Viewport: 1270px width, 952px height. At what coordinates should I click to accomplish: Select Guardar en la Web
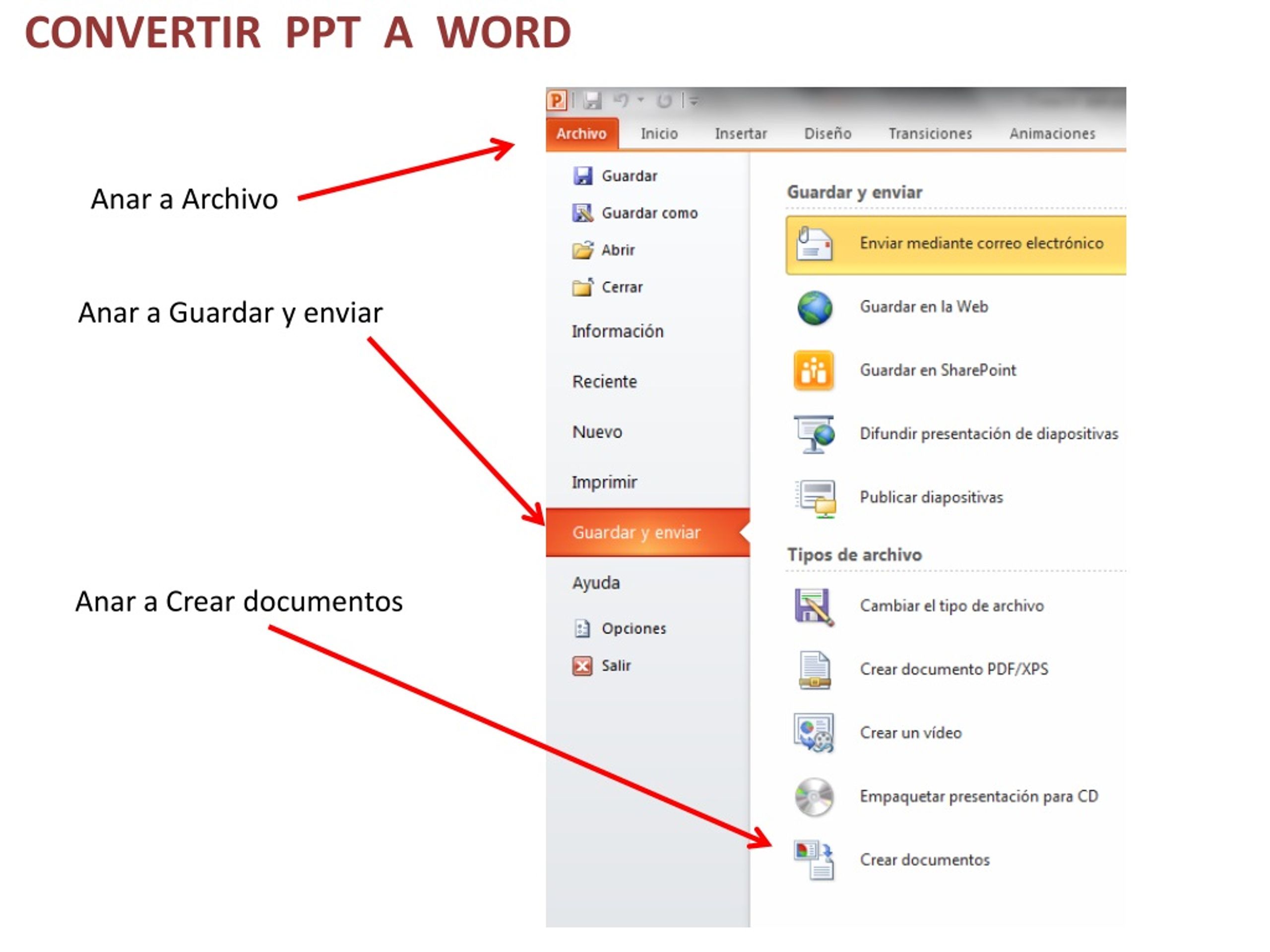(x=923, y=307)
